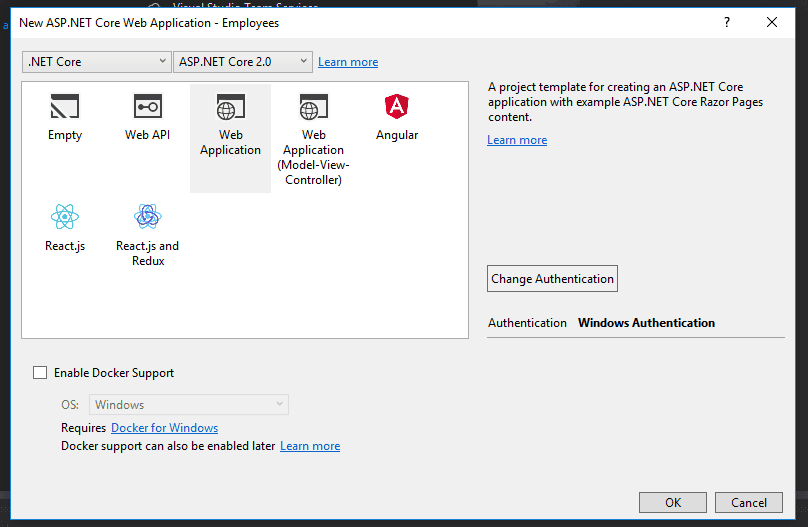Screen dimensions: 808x527
Task: Pick the Web Application template icon
Action: click(230, 107)
